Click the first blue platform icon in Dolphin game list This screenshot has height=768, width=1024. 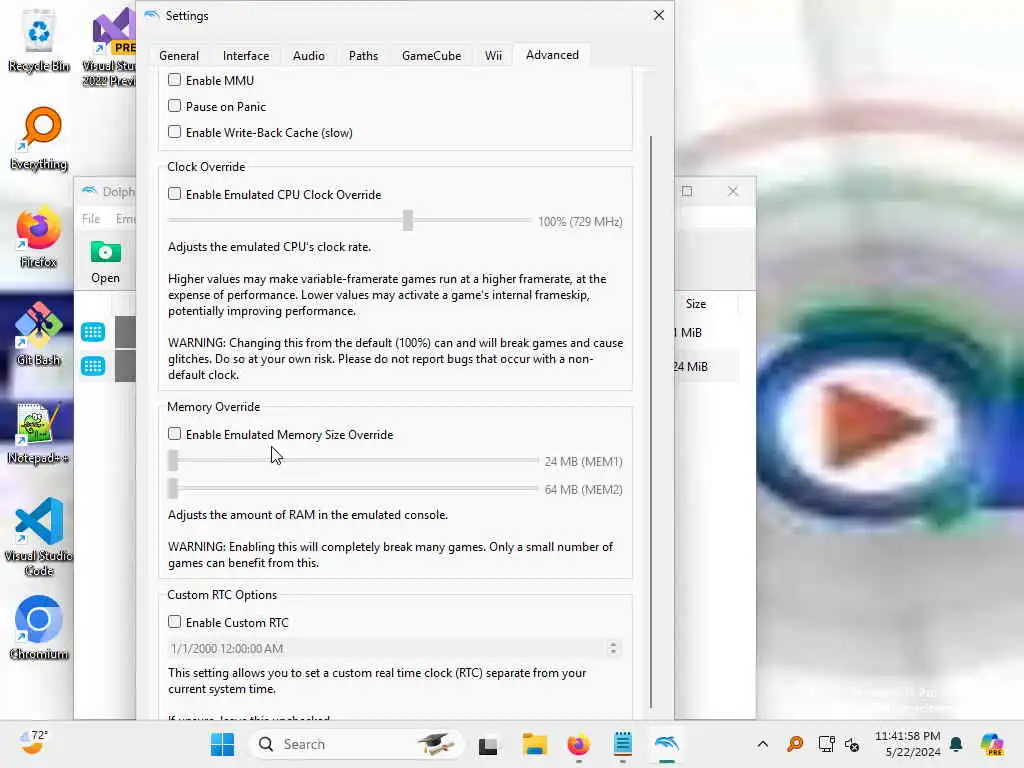coord(93,332)
